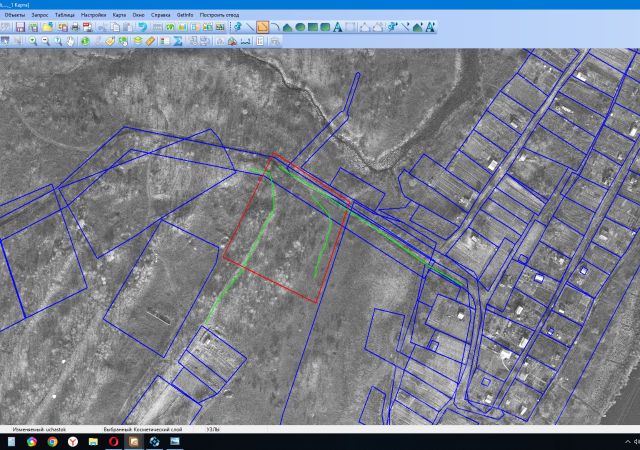Select the Line drawing tool
The image size is (640, 450).
(x=250, y=27)
